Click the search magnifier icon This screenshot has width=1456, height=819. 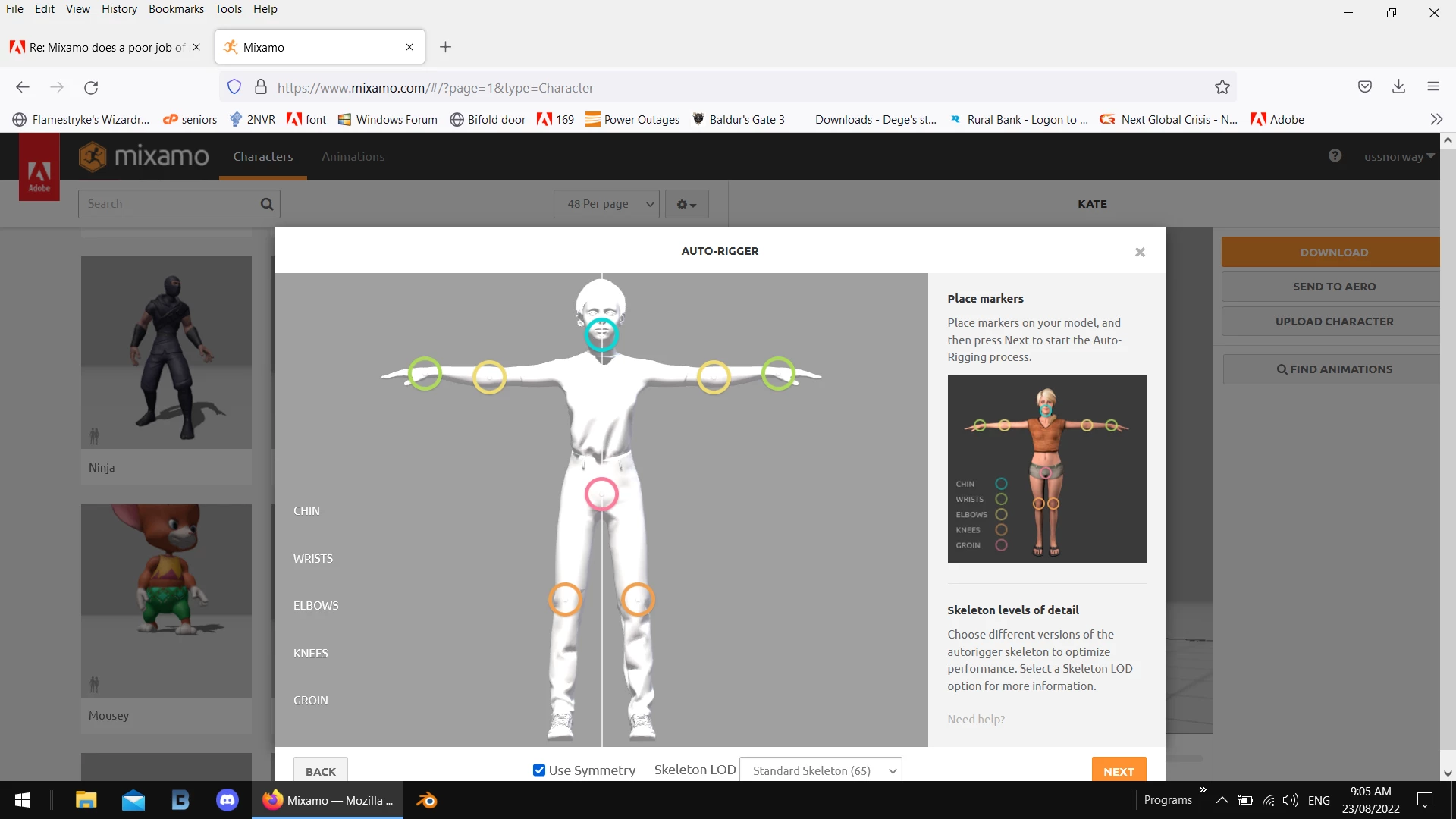coord(267,204)
